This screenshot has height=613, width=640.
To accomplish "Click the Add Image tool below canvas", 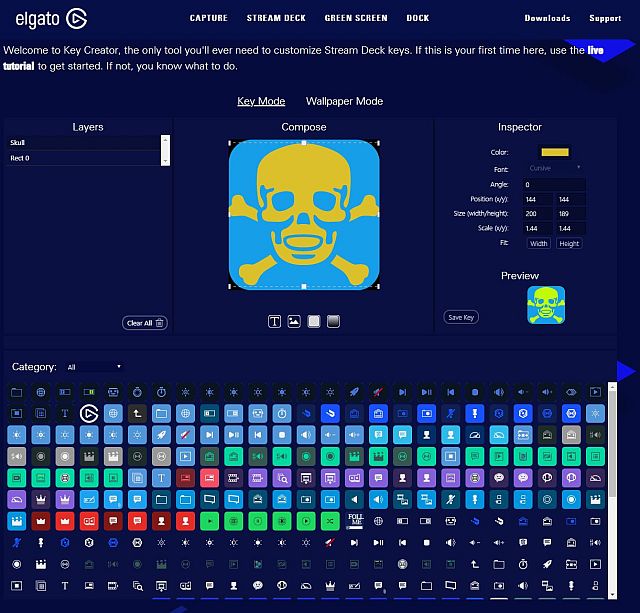I will [294, 321].
